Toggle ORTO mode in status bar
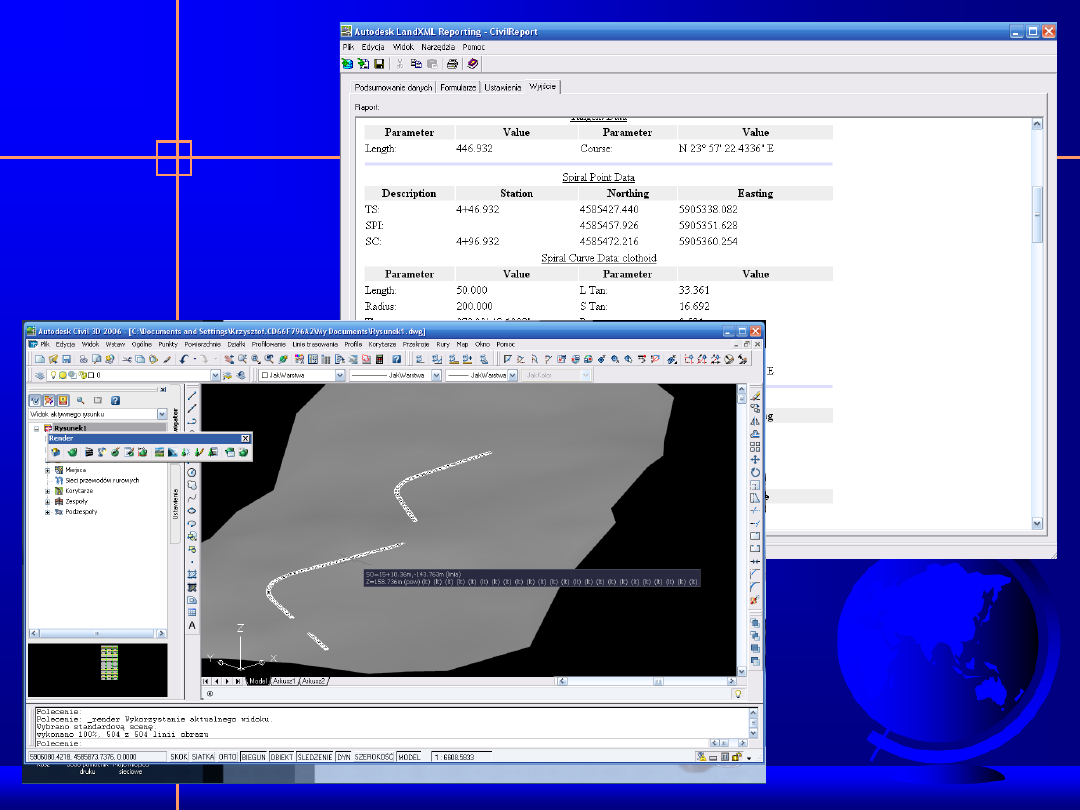 click(229, 757)
